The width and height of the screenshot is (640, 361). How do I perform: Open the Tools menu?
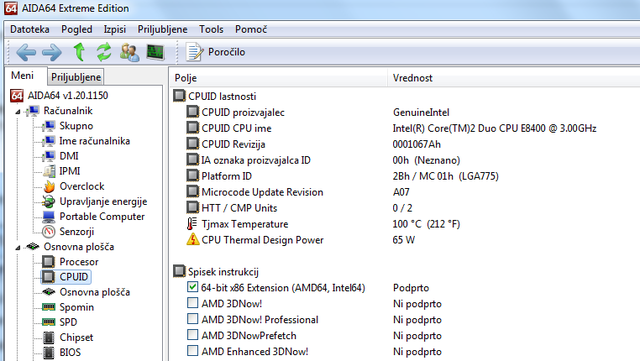[211, 29]
